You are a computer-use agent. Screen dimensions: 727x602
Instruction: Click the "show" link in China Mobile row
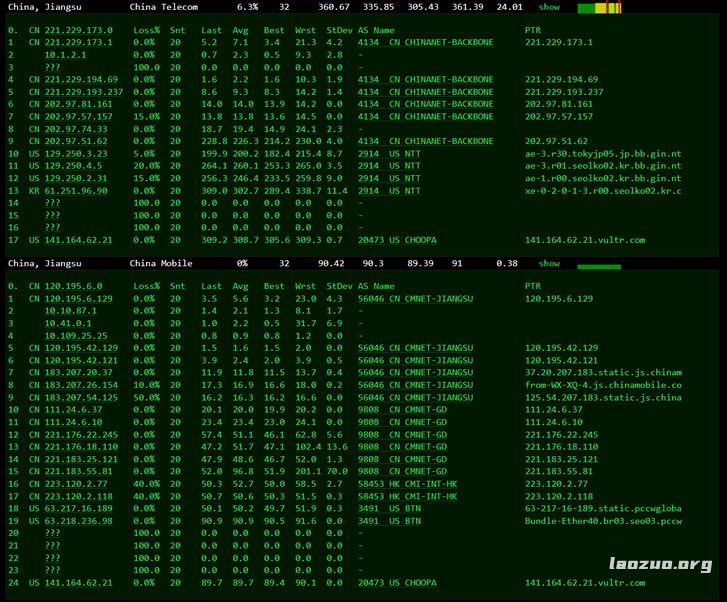coord(549,264)
